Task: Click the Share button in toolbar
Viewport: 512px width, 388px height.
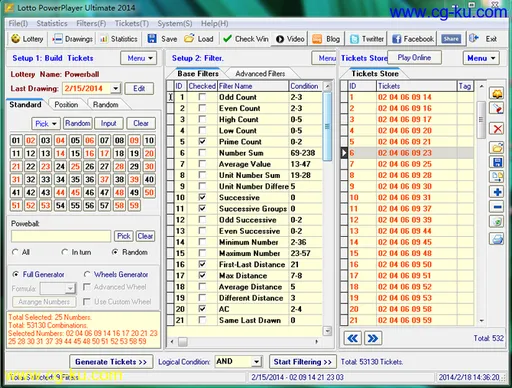Action: click(451, 39)
